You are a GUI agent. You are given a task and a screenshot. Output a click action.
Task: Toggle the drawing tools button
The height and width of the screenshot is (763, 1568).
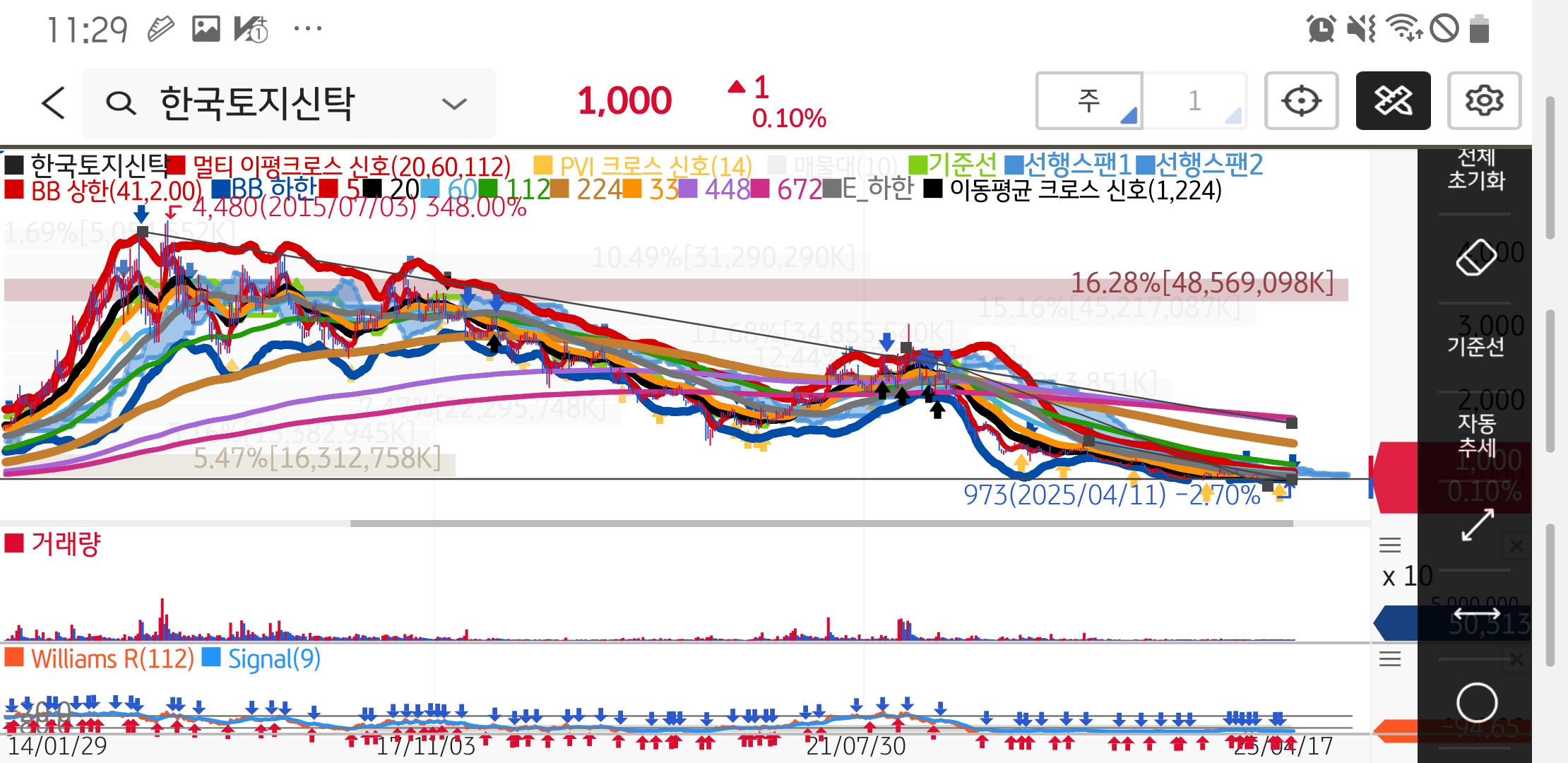tap(1393, 100)
